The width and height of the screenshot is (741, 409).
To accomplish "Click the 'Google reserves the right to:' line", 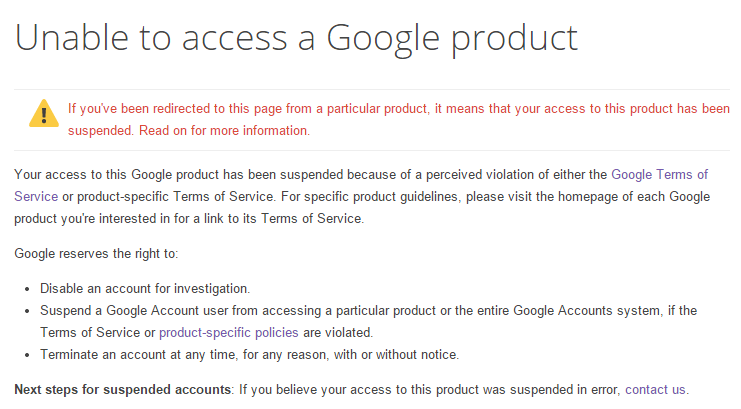I will pyautogui.click(x=96, y=253).
